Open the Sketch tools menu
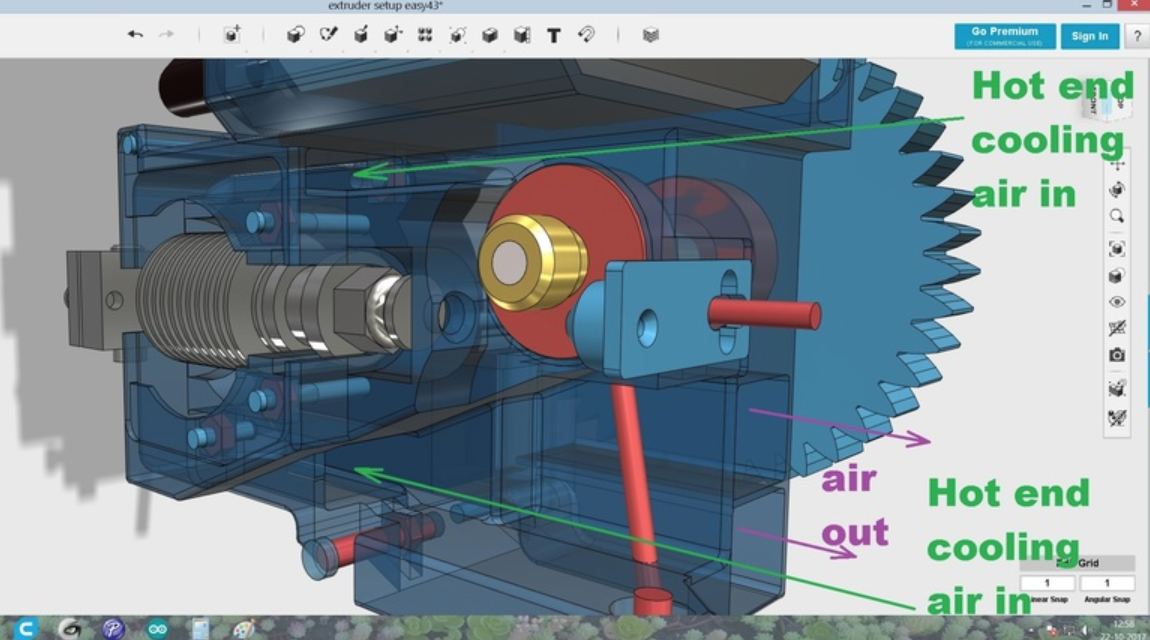The height and width of the screenshot is (640, 1150). click(x=328, y=34)
